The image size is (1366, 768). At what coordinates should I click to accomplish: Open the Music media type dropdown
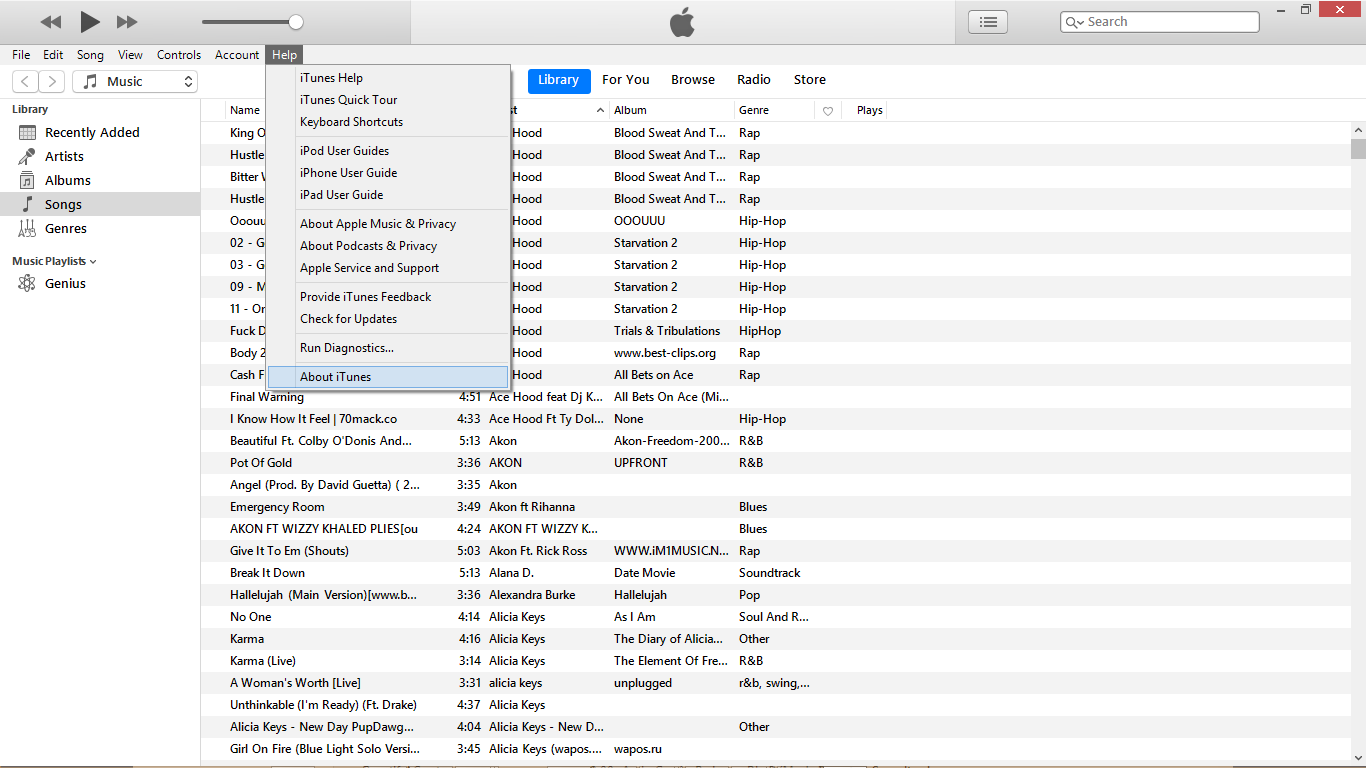tap(135, 82)
